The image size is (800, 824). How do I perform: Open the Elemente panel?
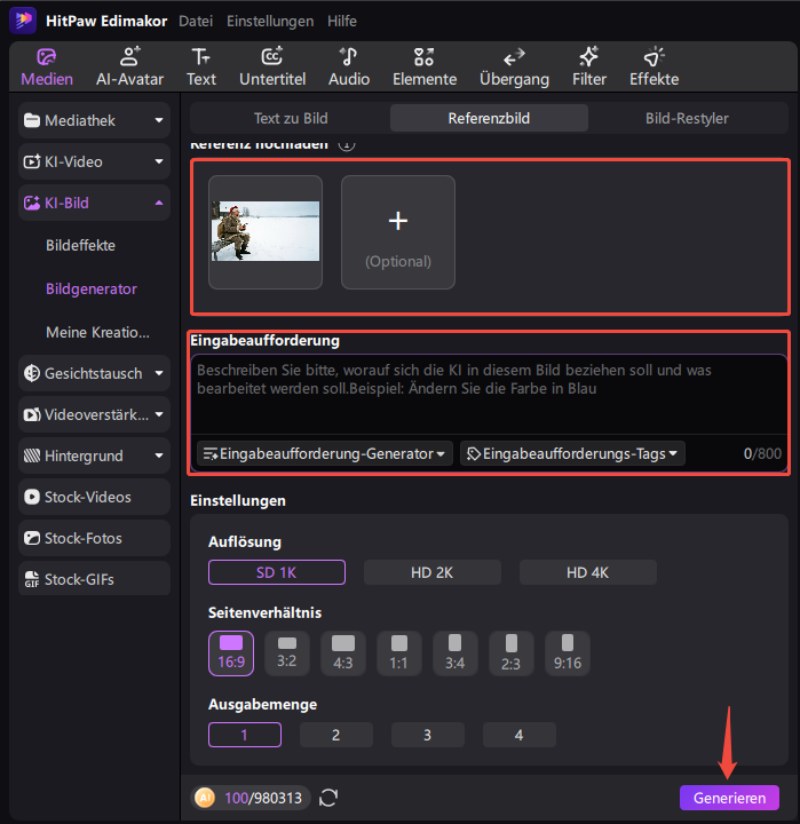pyautogui.click(x=424, y=66)
